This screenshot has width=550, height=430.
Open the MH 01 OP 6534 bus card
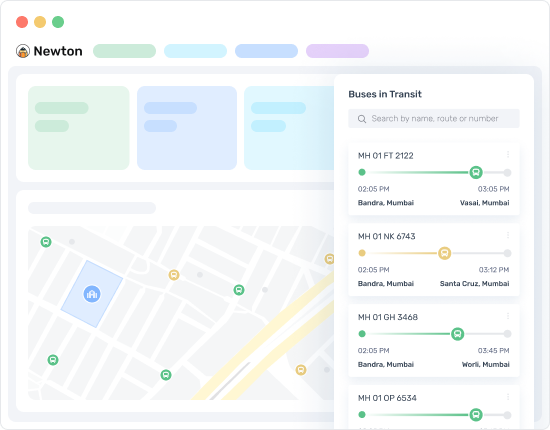click(x=434, y=407)
